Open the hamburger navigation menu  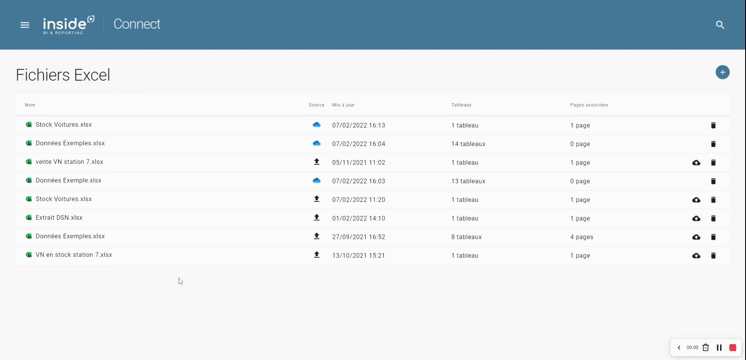pos(25,25)
